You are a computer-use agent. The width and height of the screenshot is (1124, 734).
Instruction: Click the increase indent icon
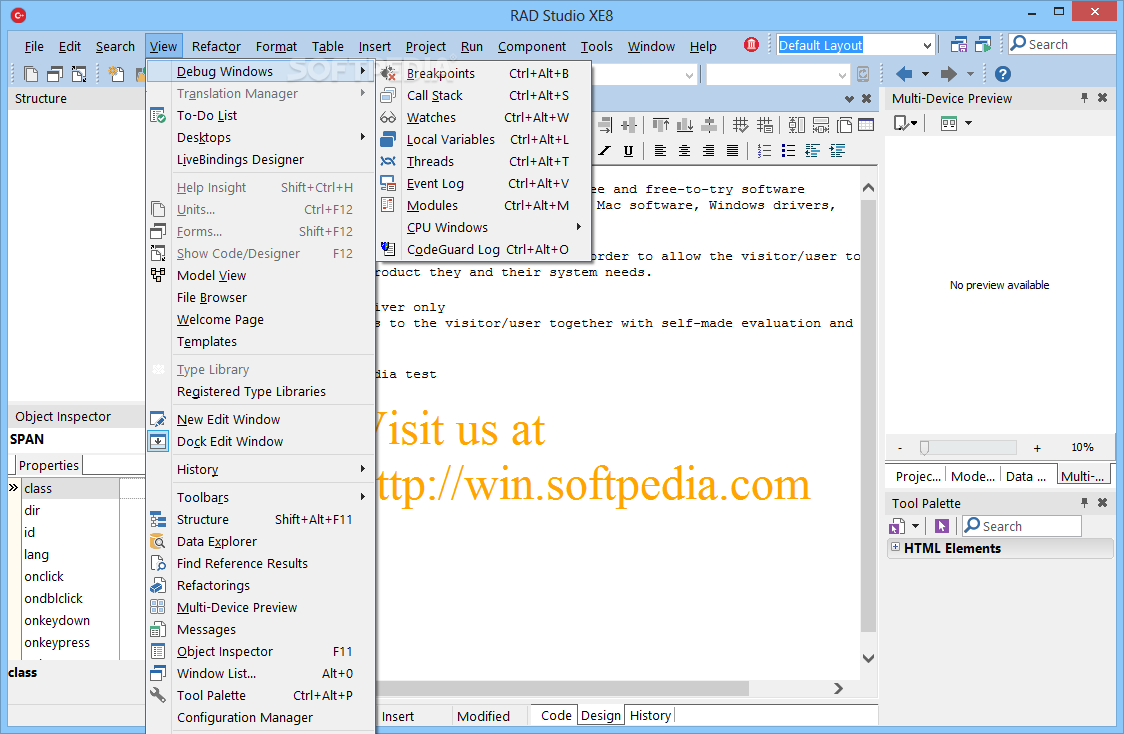coord(837,151)
